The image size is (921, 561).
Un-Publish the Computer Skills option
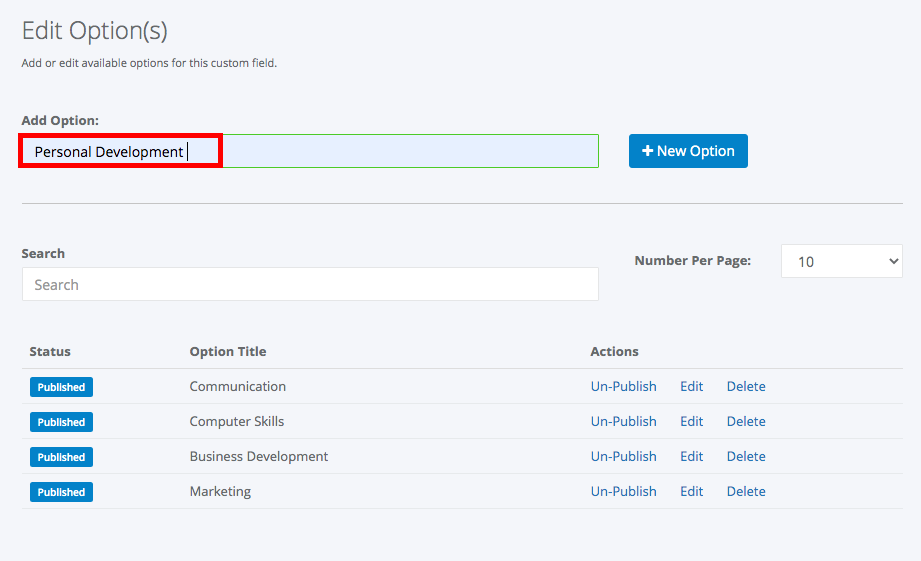click(x=623, y=422)
